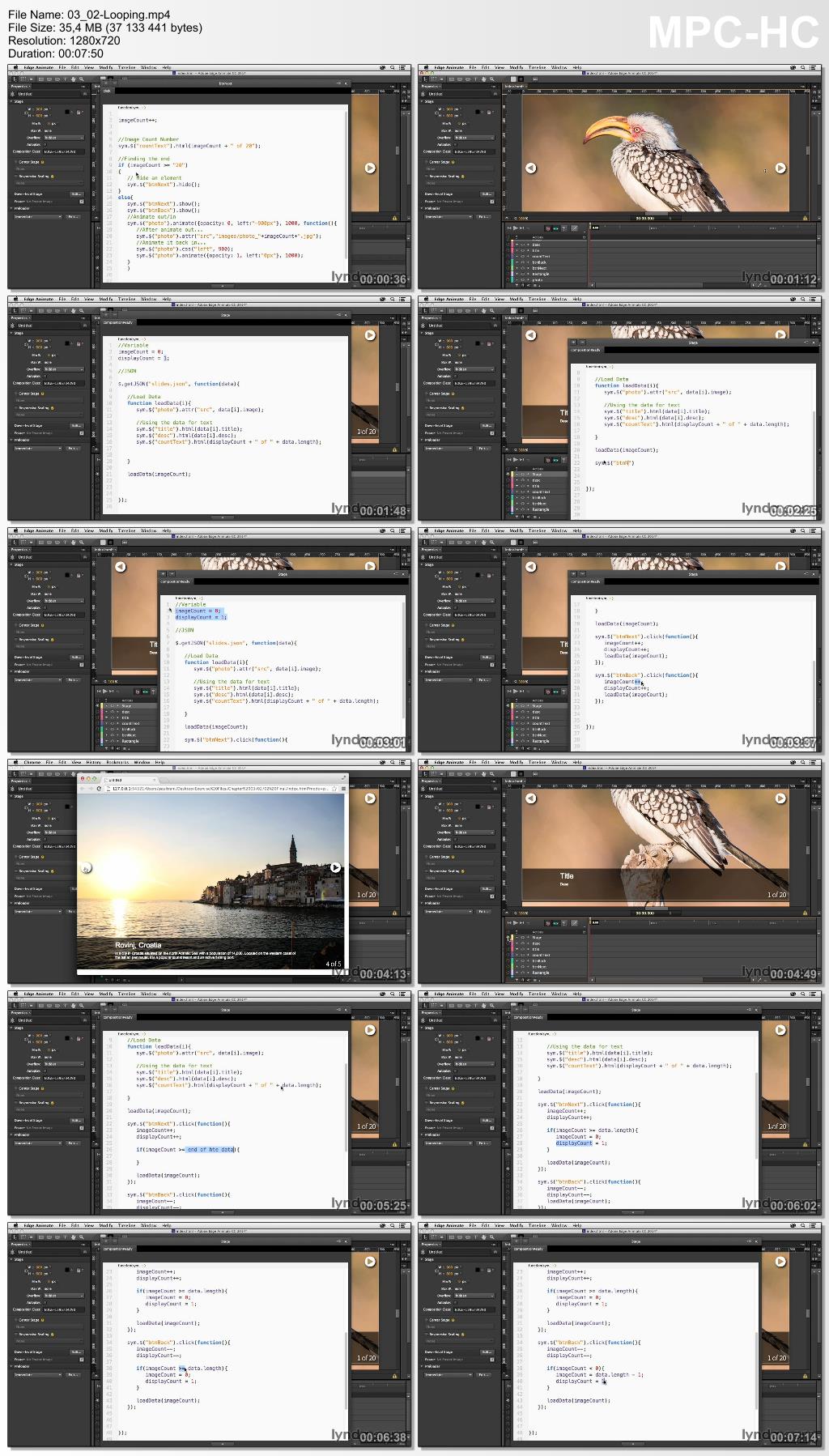The height and width of the screenshot is (1456, 829).
Task: Click Spotlight search icon in 00:01:12 frame
Action: click(x=802, y=68)
